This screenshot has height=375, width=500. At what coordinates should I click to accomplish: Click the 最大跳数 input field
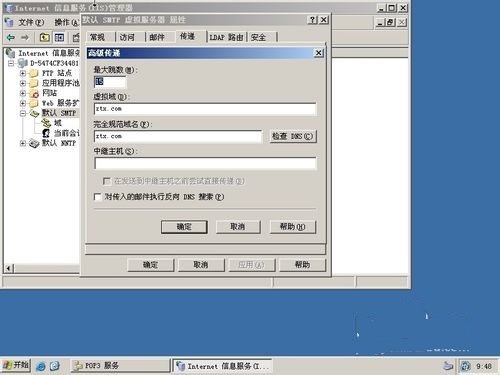[x=110, y=82]
